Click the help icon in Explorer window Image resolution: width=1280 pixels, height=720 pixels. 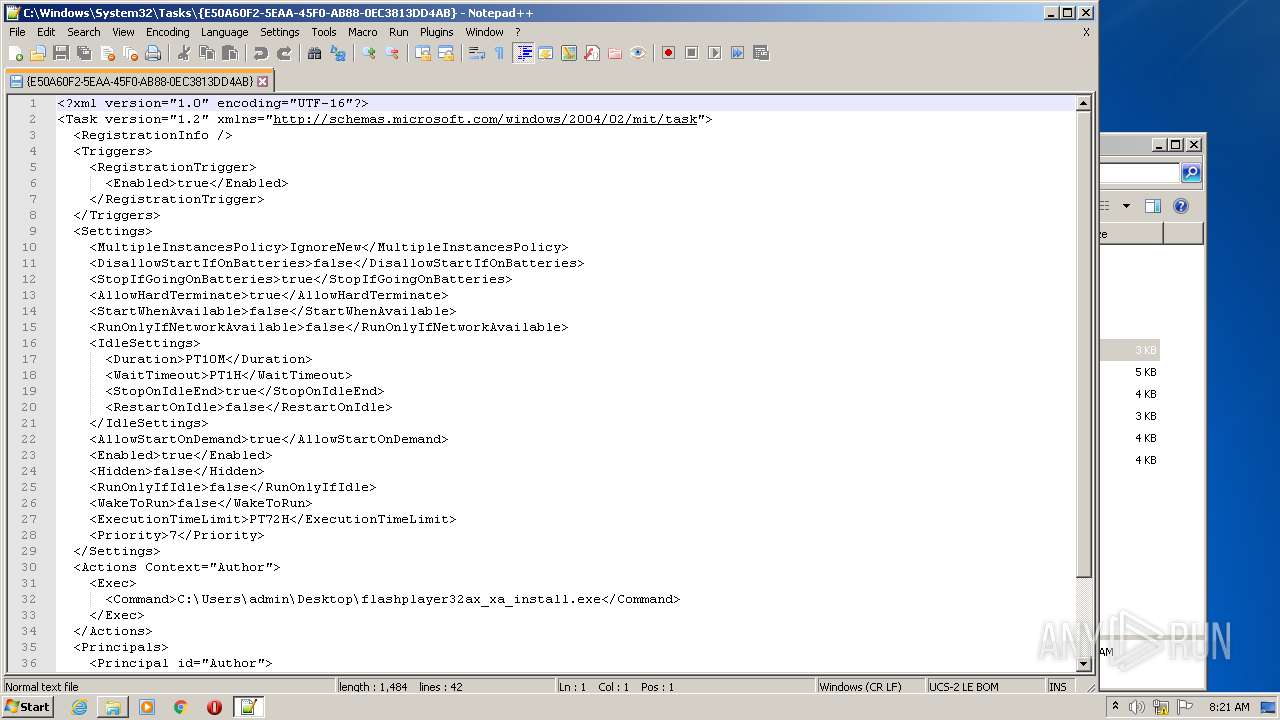pyautogui.click(x=1180, y=206)
